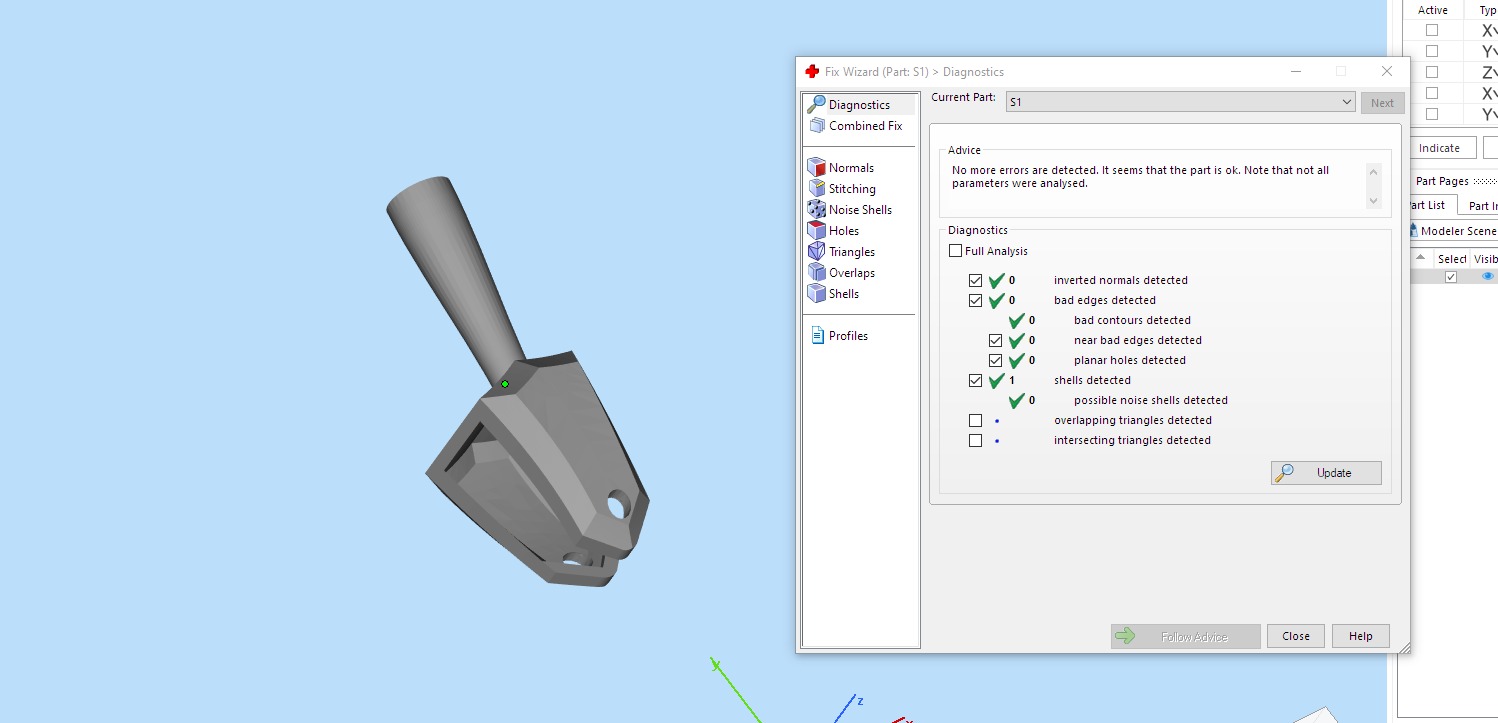1498x723 pixels.
Task: Click the green marker point on the model
Action: [505, 384]
